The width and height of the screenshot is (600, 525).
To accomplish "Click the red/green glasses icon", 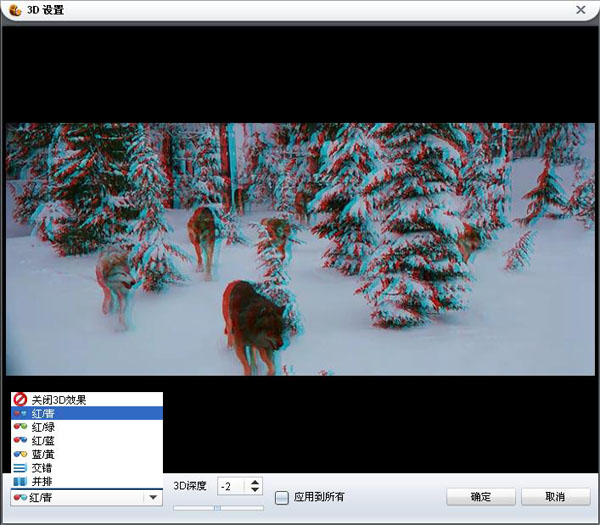I will coord(20,426).
